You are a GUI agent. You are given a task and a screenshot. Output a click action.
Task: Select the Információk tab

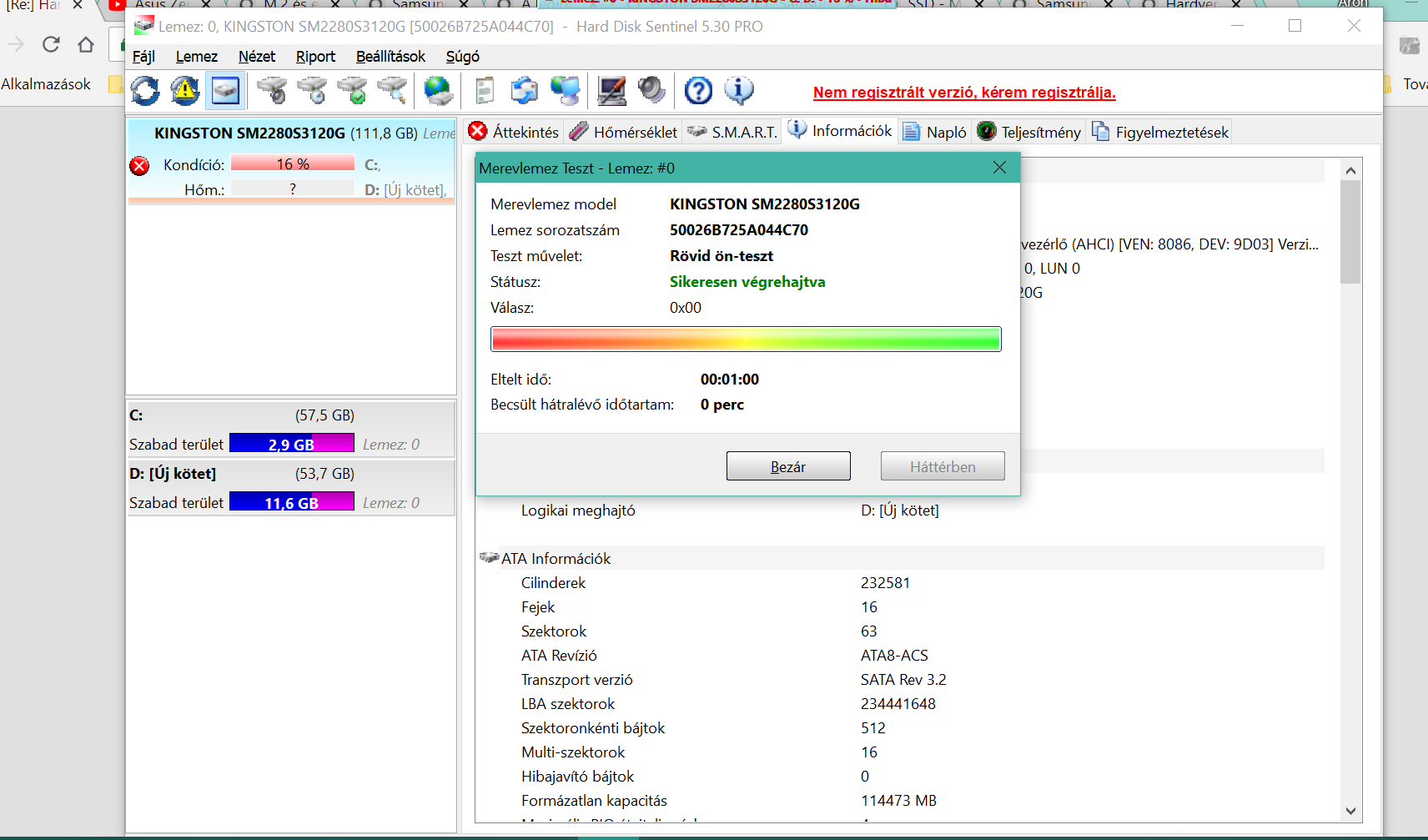(x=840, y=131)
